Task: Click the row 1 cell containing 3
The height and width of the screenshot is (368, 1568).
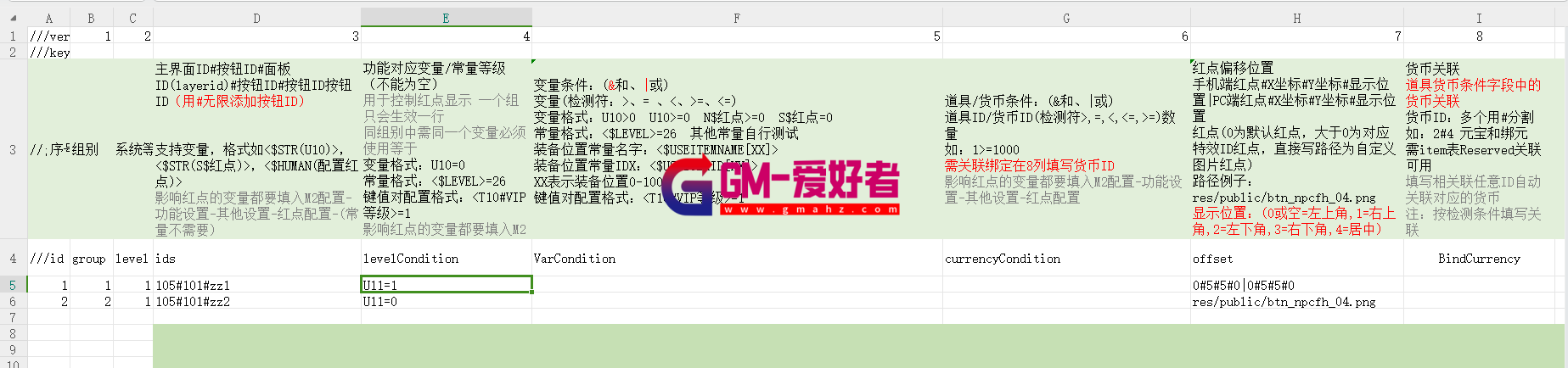Action: [x=256, y=36]
